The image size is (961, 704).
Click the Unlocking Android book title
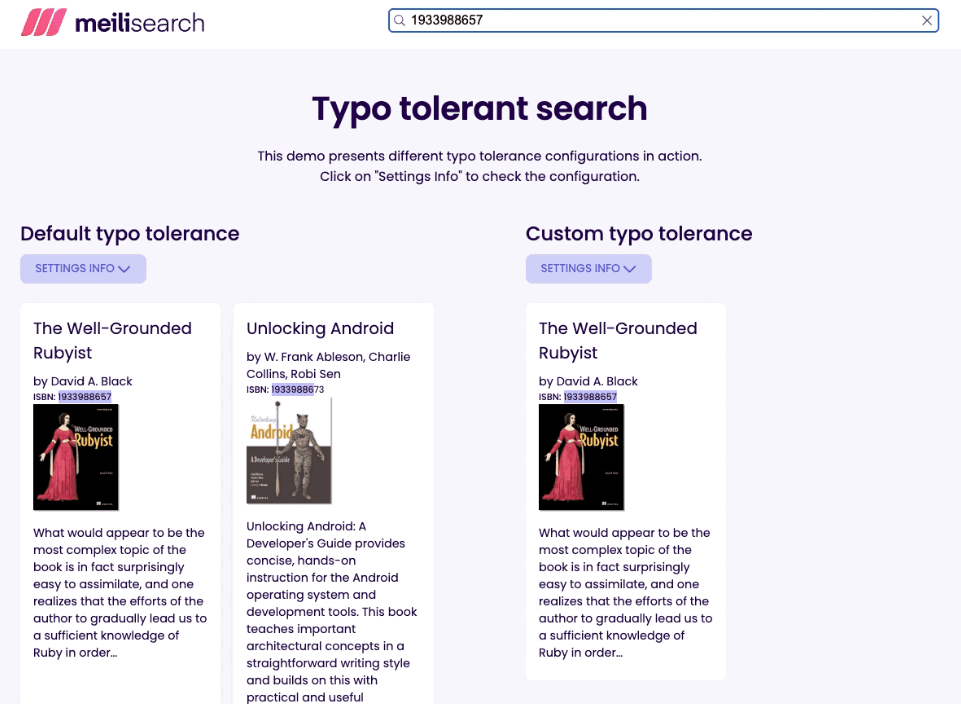[x=320, y=328]
